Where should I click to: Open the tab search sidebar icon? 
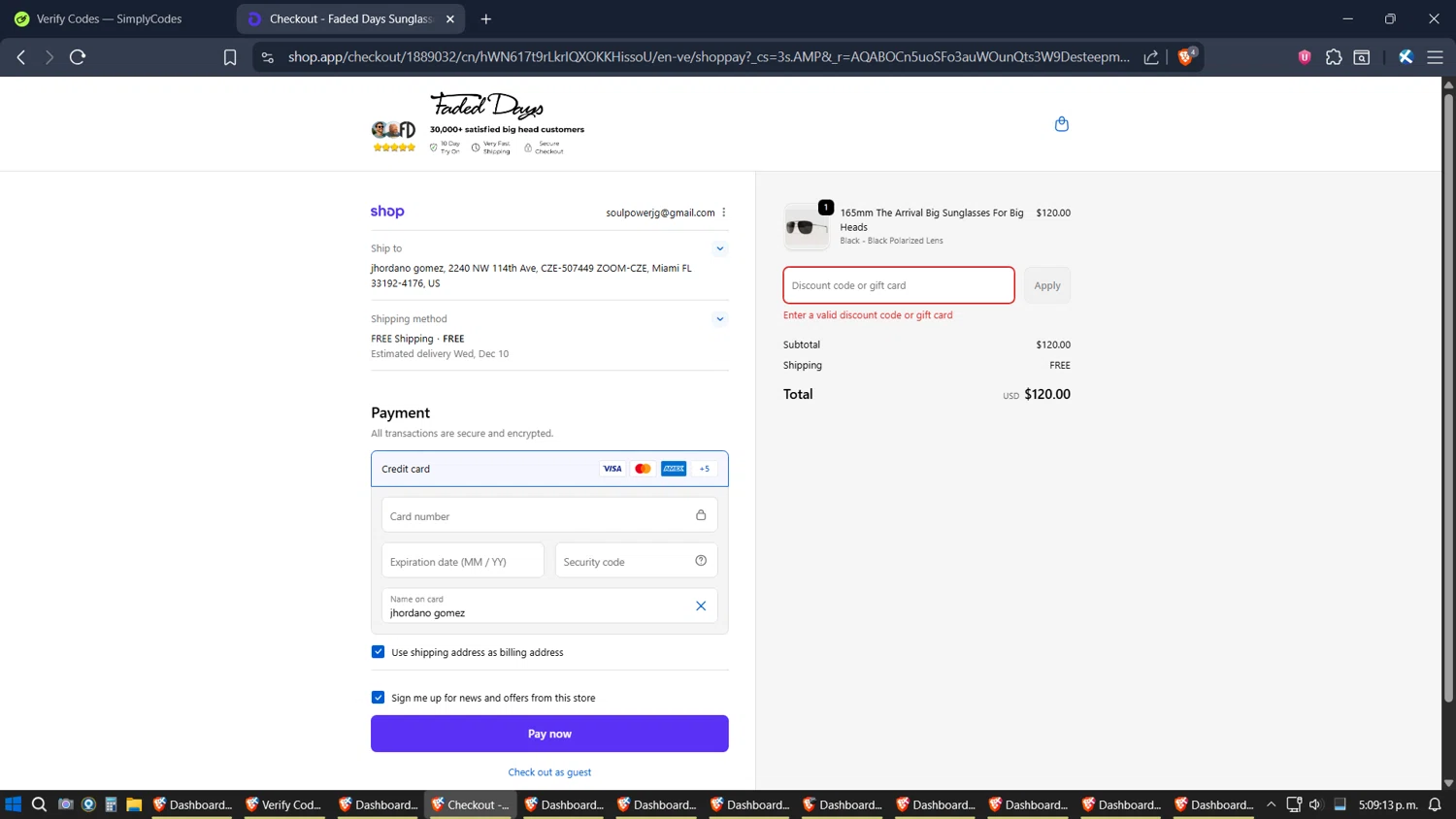pyautogui.click(x=1362, y=57)
